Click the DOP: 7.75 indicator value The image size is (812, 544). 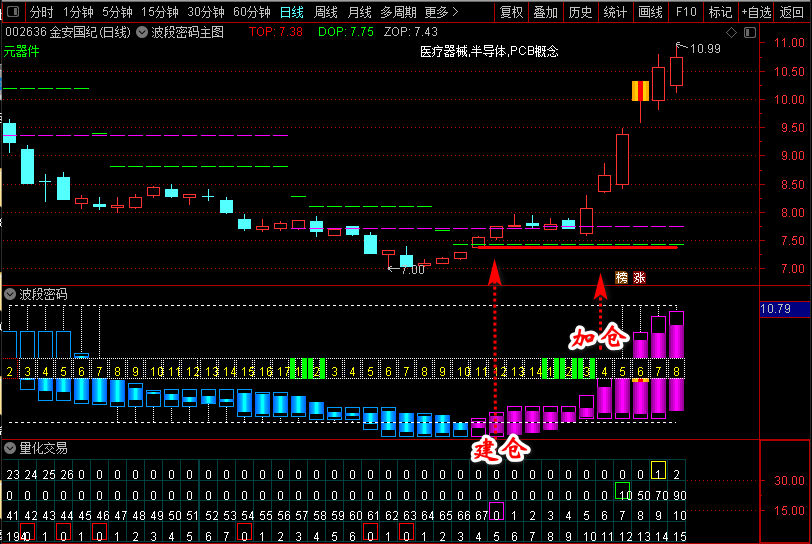click(345, 32)
